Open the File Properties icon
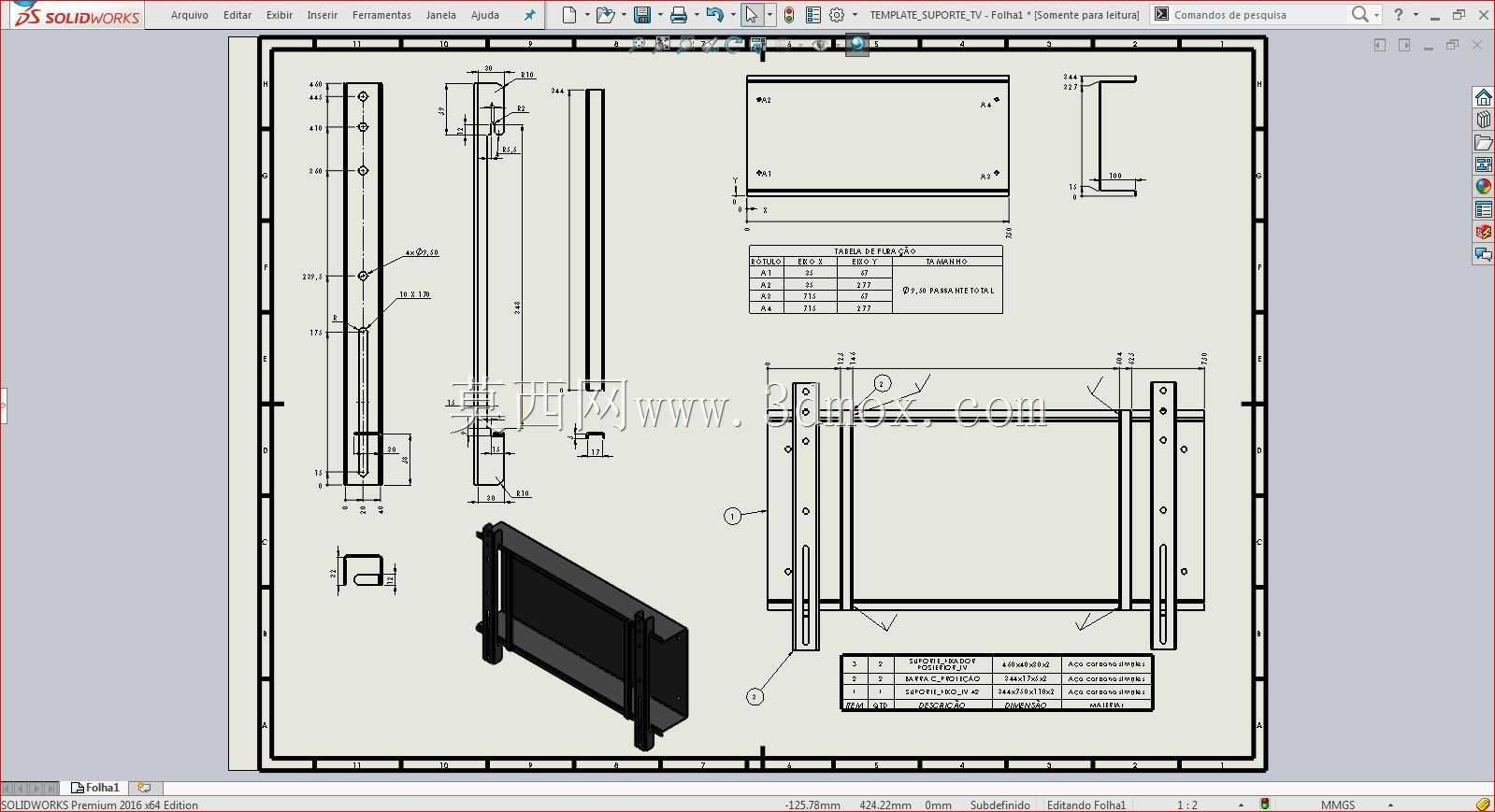The image size is (1495, 812). pos(813,15)
